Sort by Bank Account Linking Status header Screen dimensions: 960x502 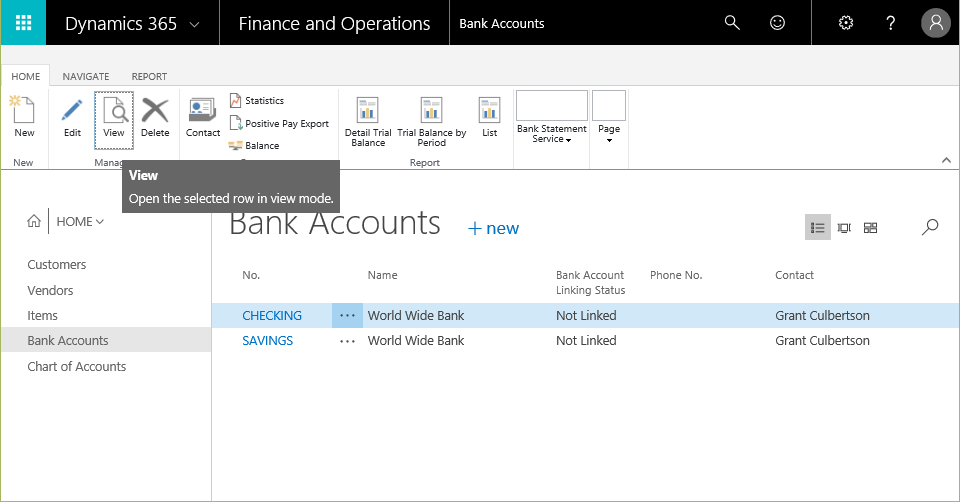click(x=590, y=282)
